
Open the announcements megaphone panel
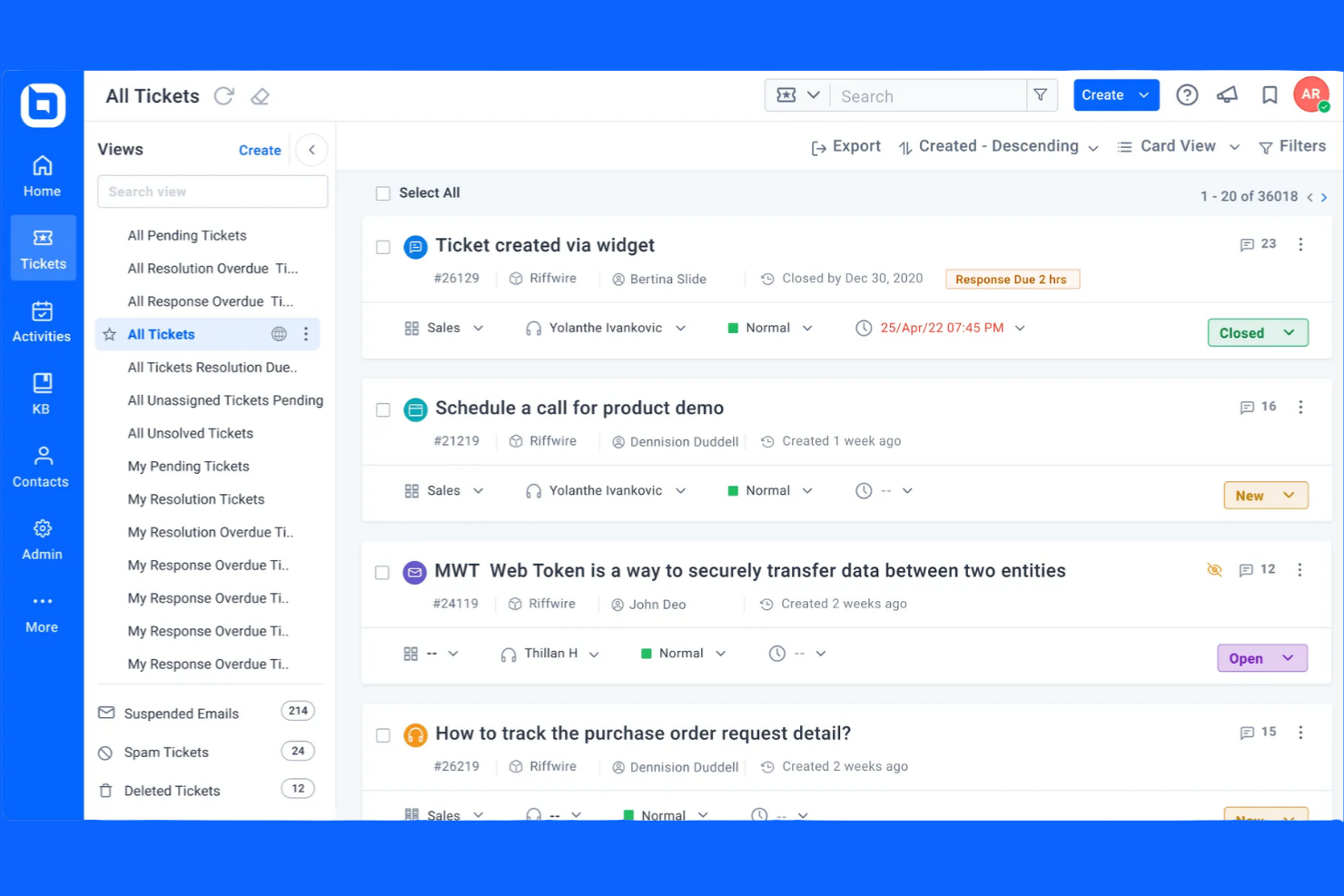coord(1228,94)
